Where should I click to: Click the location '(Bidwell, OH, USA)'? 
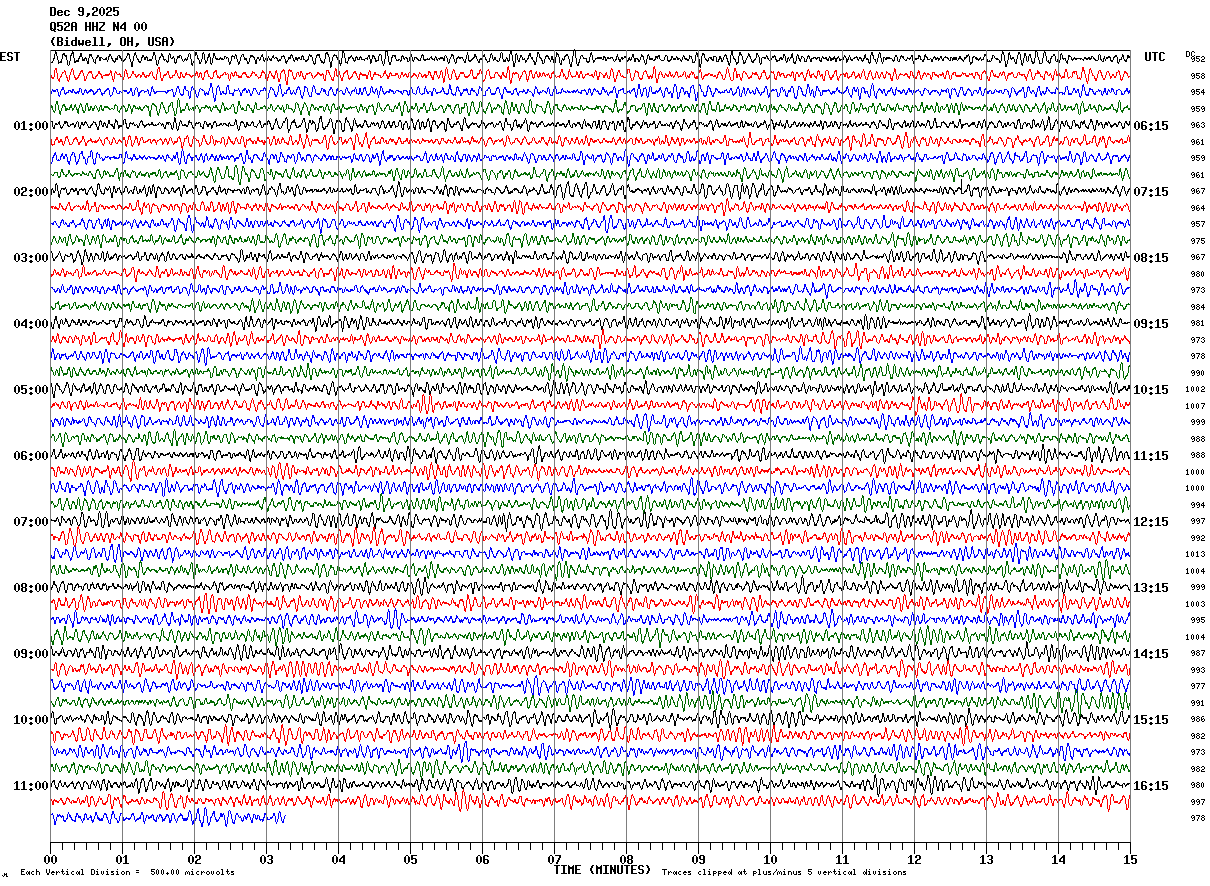[112, 42]
